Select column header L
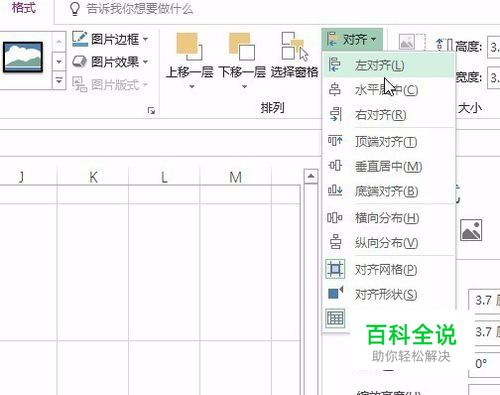Screen dimensions: 500x395 pyautogui.click(x=164, y=177)
